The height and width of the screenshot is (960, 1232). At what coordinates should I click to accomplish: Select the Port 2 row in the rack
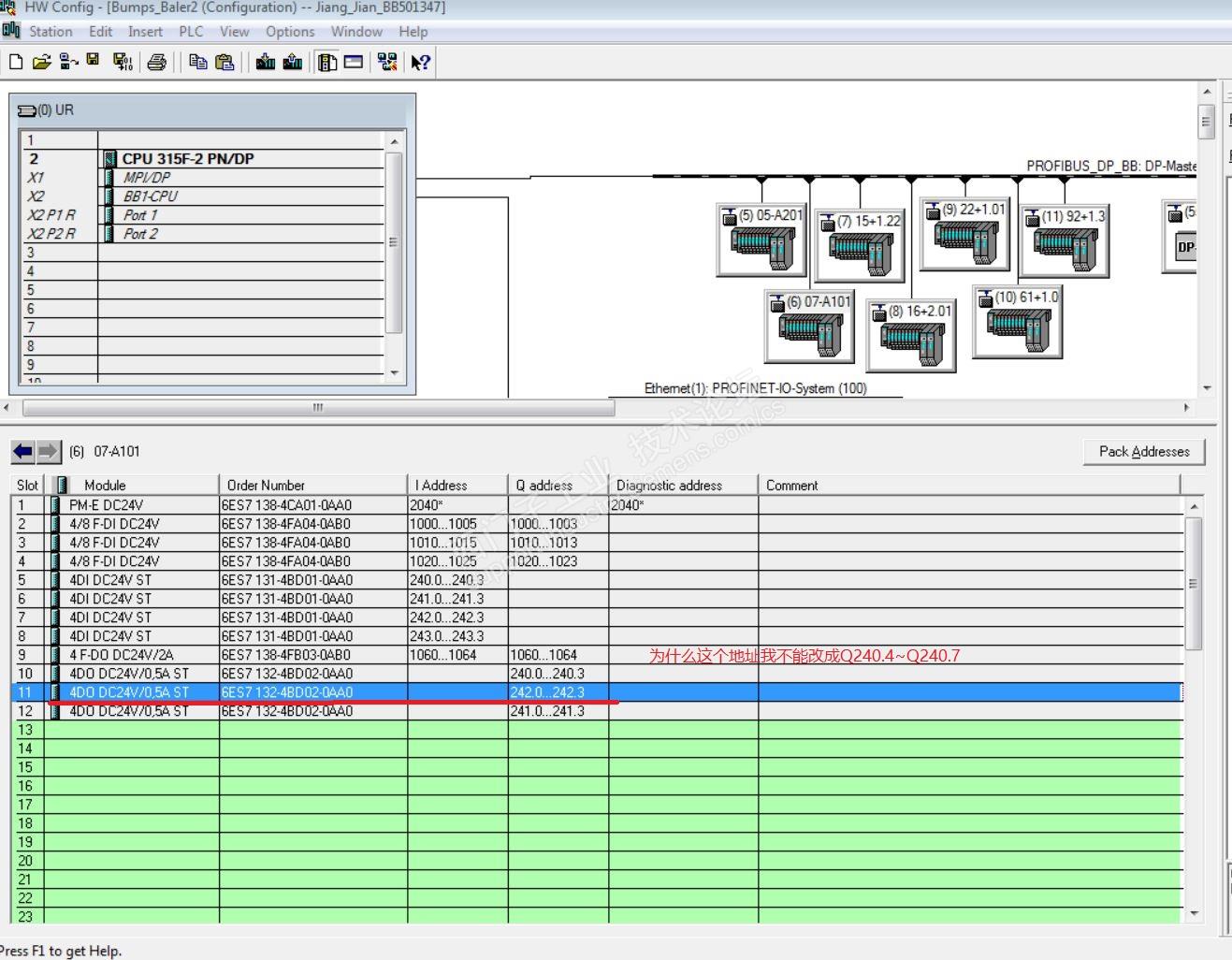point(203,234)
